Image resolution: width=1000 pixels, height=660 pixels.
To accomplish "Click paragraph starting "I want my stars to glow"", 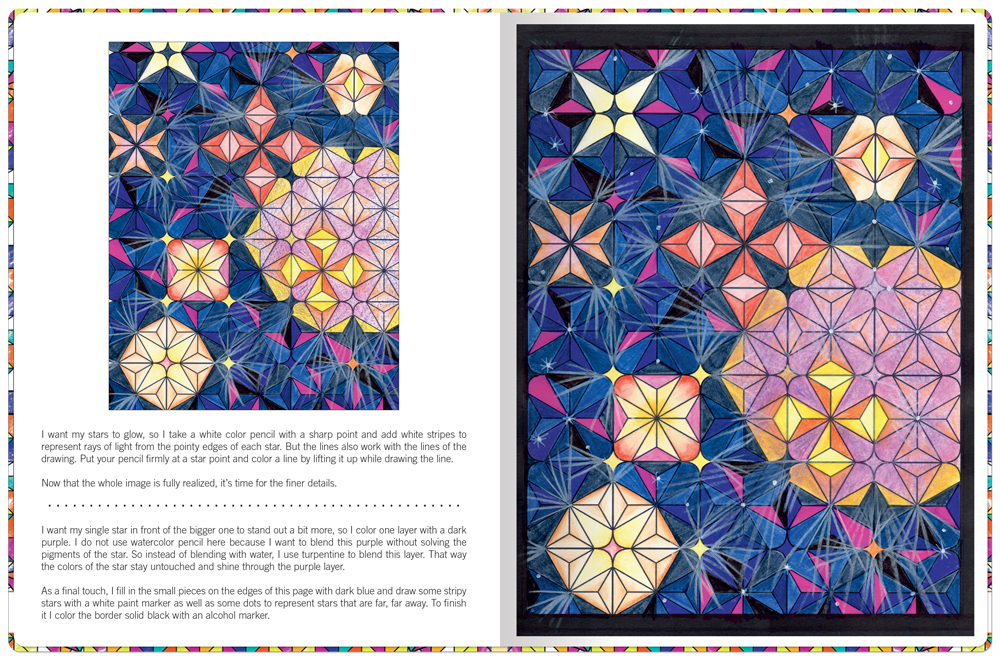I will pos(254,446).
